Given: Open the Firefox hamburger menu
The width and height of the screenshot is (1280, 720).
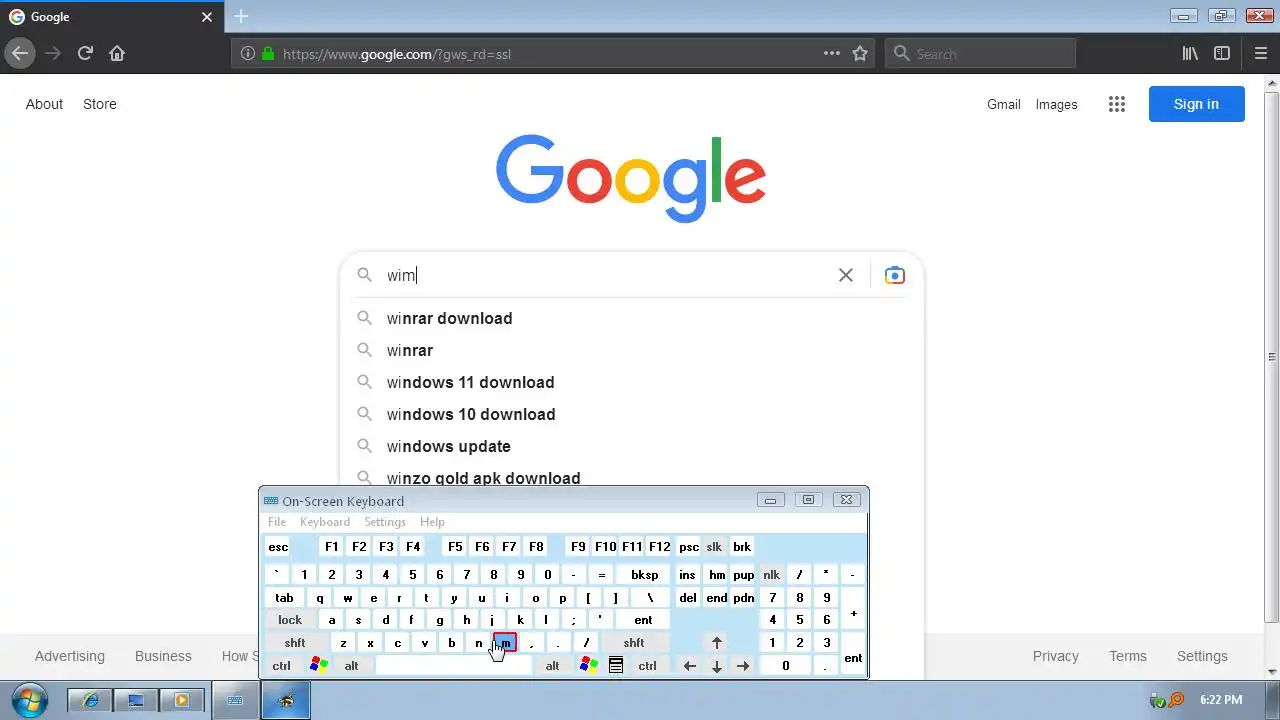Looking at the screenshot, I should pos(1261,53).
